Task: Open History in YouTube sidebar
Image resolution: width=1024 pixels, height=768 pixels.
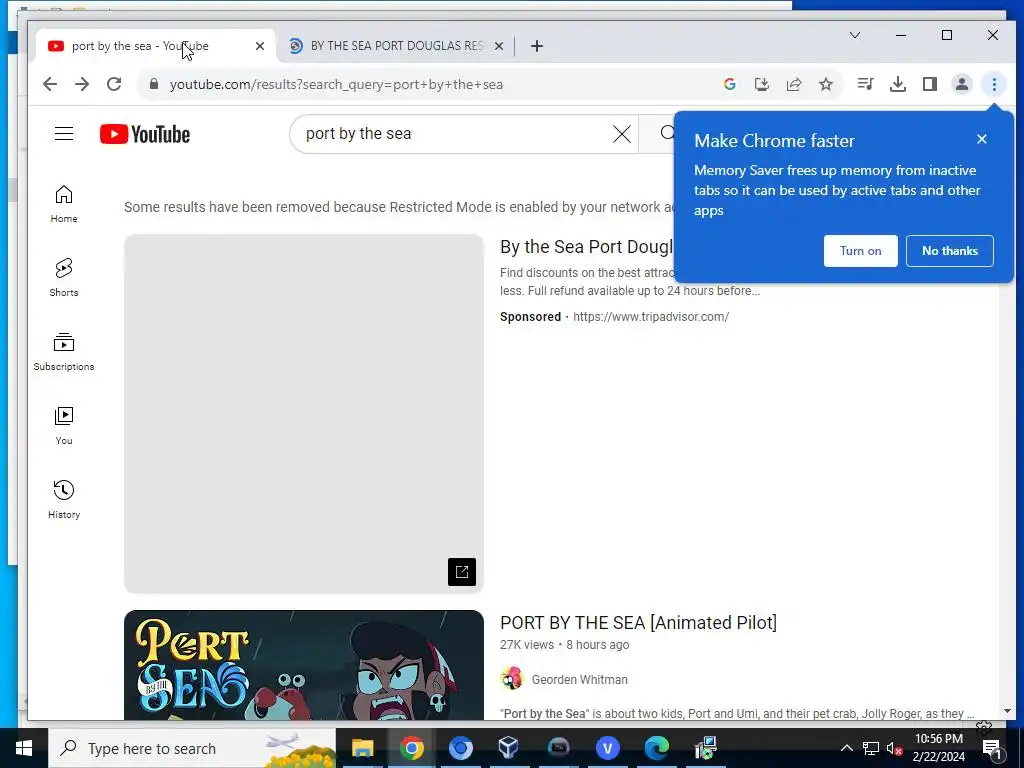Action: 64,500
